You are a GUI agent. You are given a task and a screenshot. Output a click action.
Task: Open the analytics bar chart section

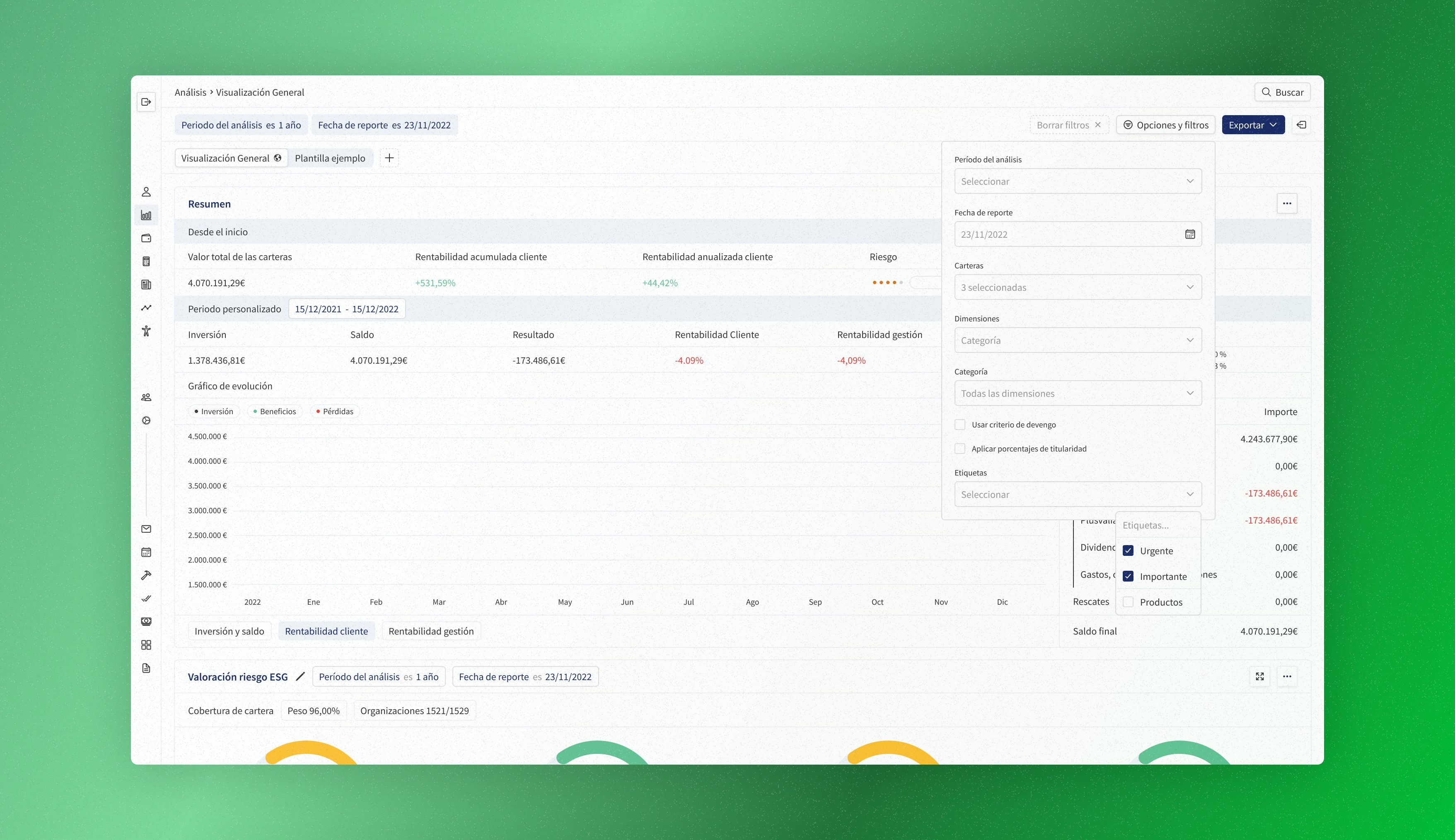146,215
